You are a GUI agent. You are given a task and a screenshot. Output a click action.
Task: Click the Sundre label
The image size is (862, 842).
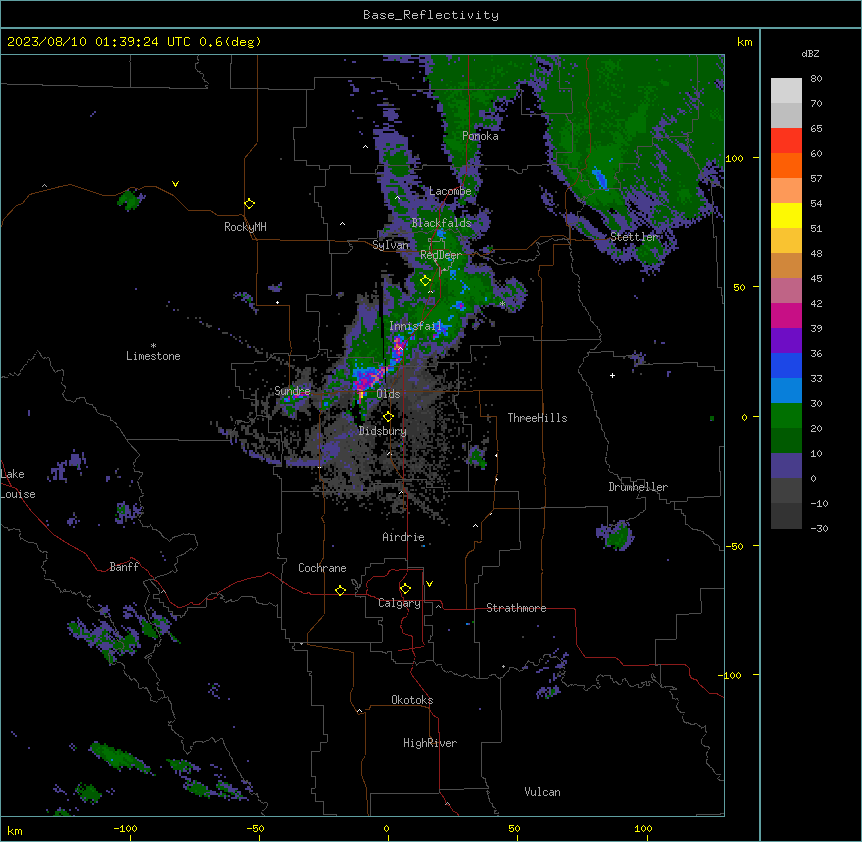click(x=292, y=391)
